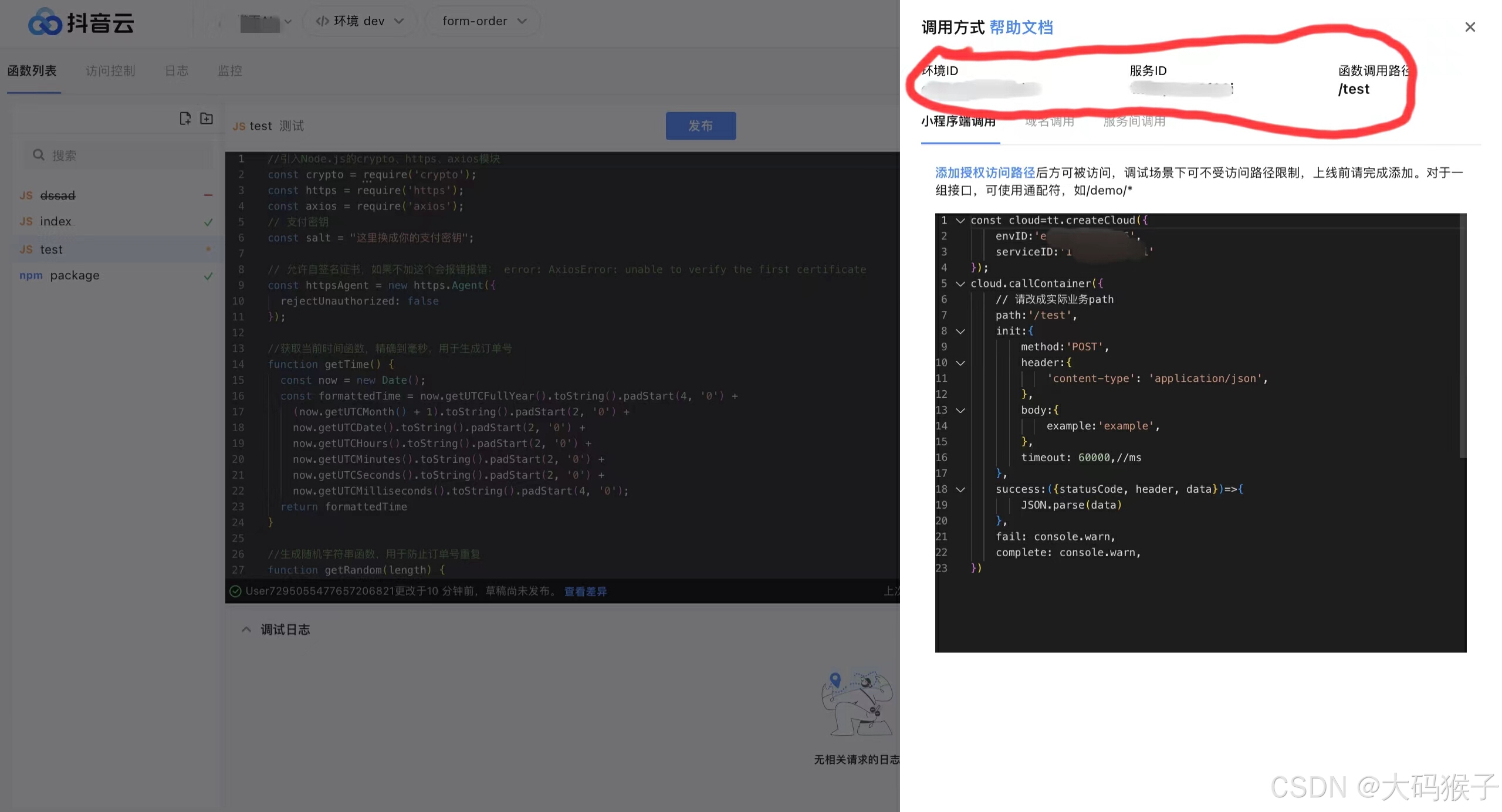This screenshot has height=812, width=1502.
Task: Fold line 5 cloud.callContainer code block
Action: click(960, 284)
